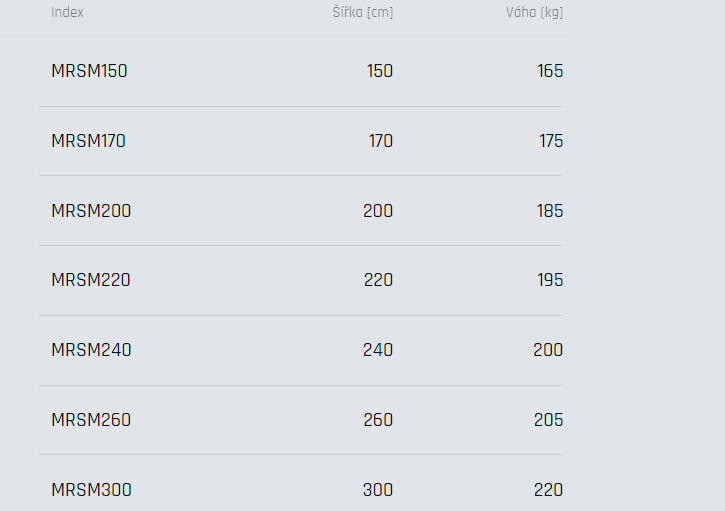Click the 165 weight value
This screenshot has width=725, height=511.
pyautogui.click(x=550, y=71)
